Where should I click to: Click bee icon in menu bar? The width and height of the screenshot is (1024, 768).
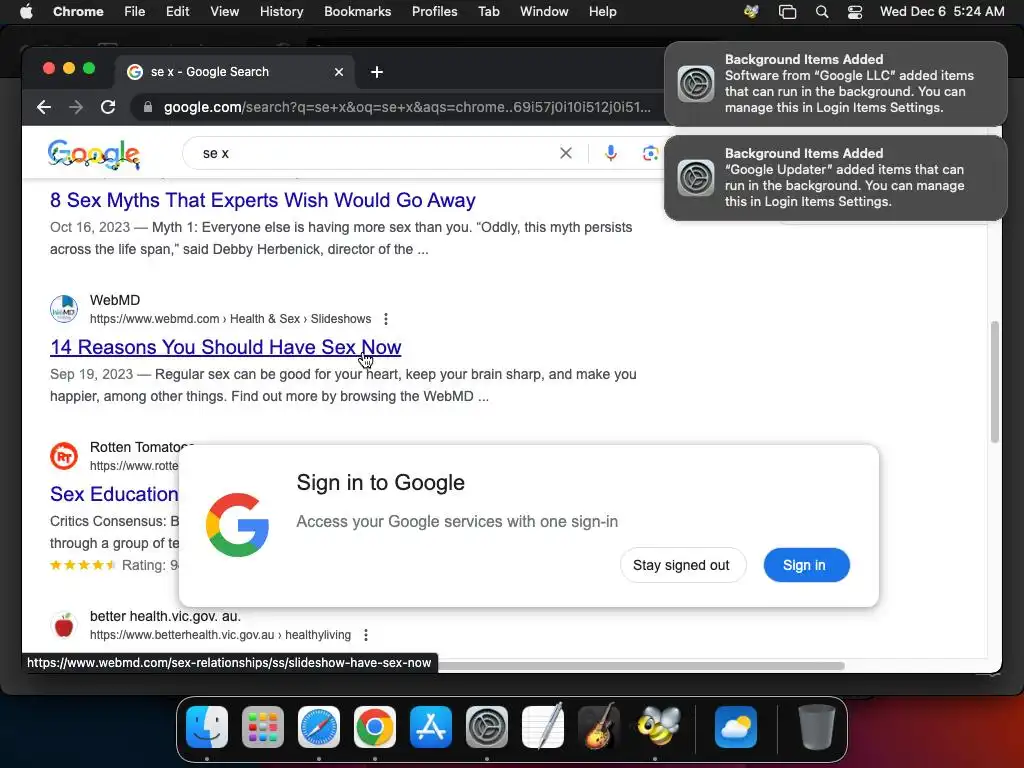pyautogui.click(x=752, y=12)
